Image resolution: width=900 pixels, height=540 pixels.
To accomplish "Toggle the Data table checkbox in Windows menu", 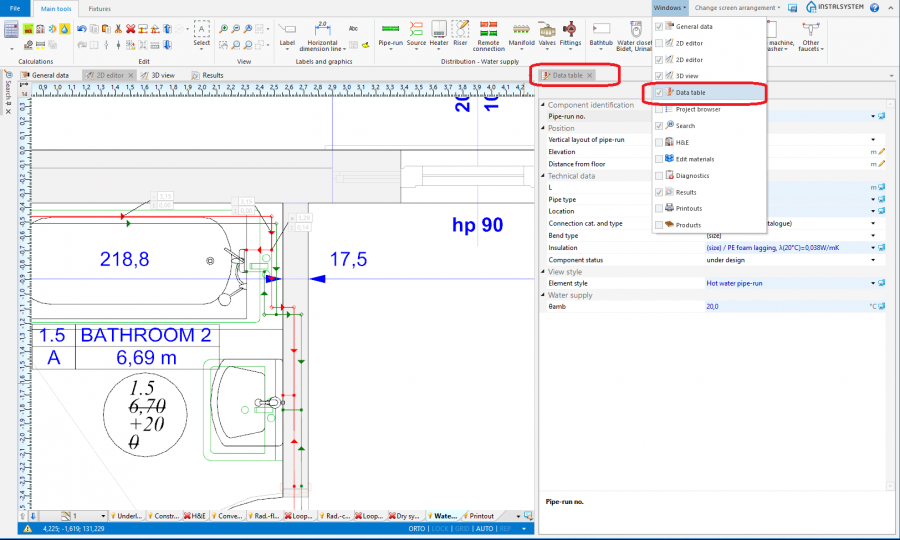I will tap(658, 93).
